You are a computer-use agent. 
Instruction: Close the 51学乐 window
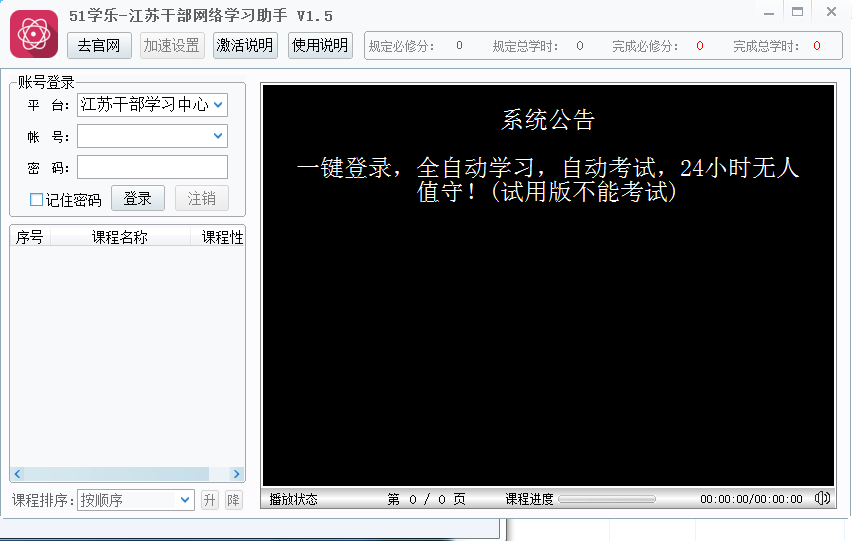(x=831, y=12)
